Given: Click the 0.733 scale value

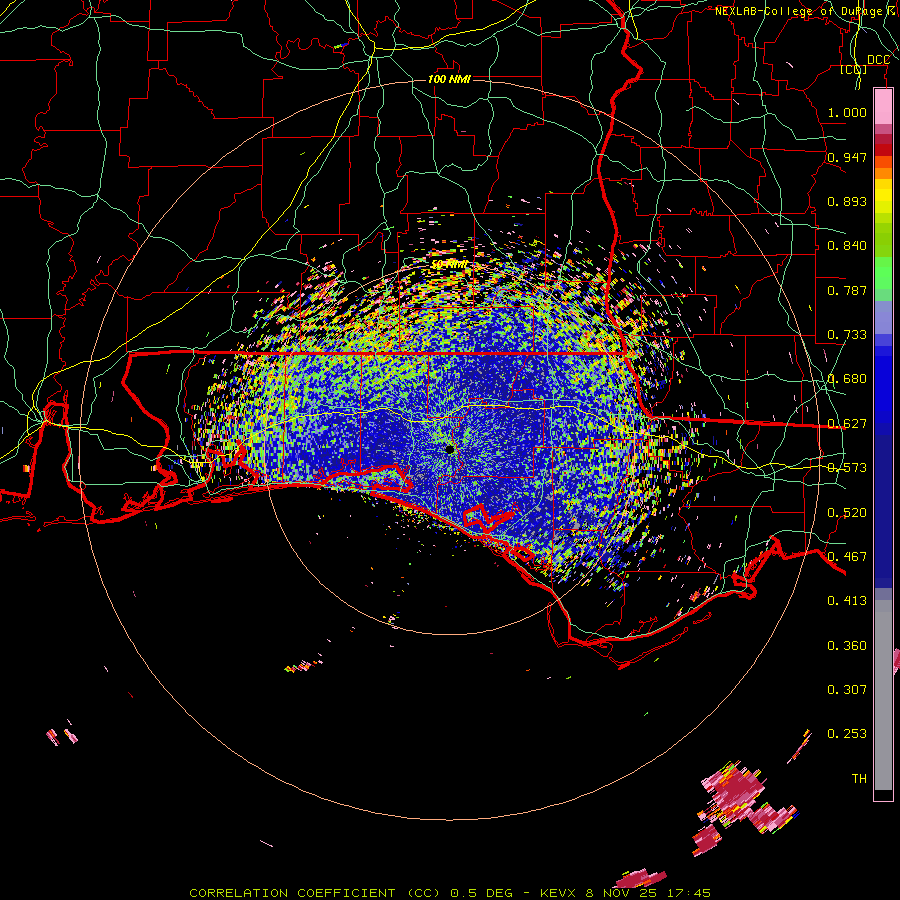Looking at the screenshot, I should pyautogui.click(x=847, y=335).
